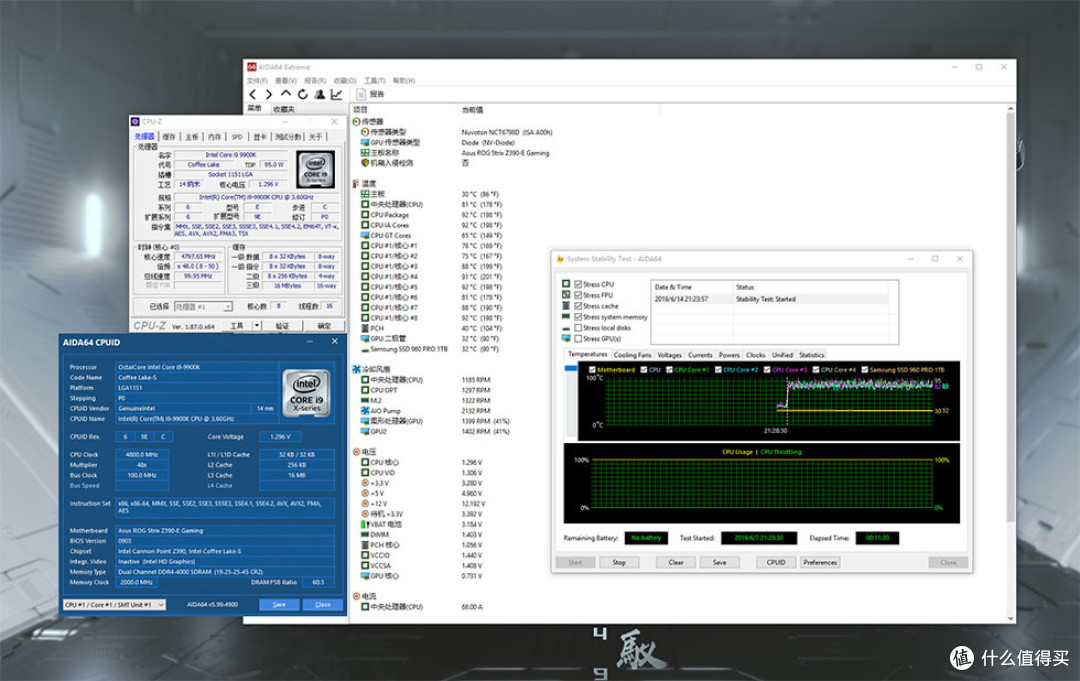Click the Intel Core i9 logo in CPU-Z
Image resolution: width=1080 pixels, height=681 pixels.
(x=315, y=169)
